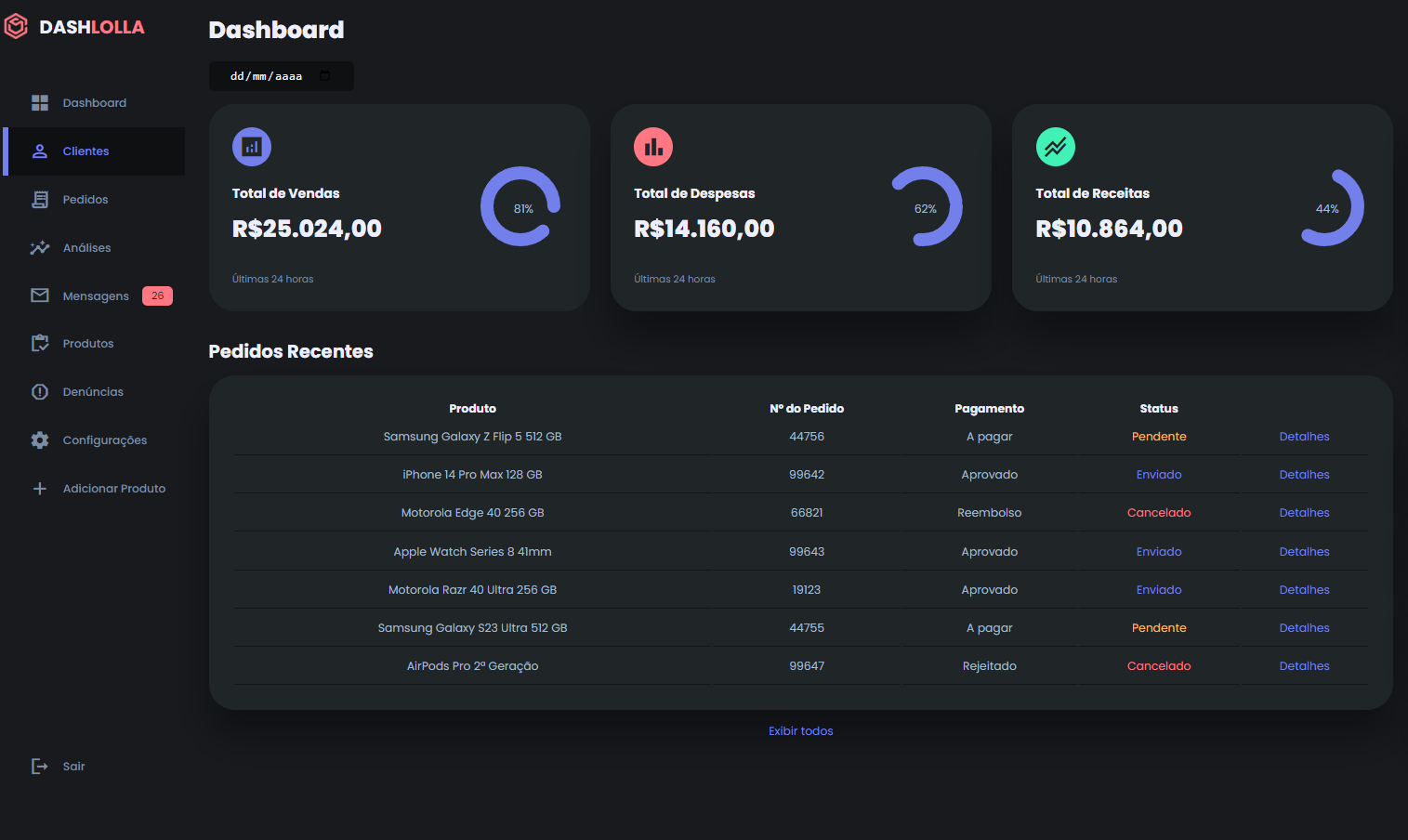Click Adicionar Produto in the sidebar

113,488
